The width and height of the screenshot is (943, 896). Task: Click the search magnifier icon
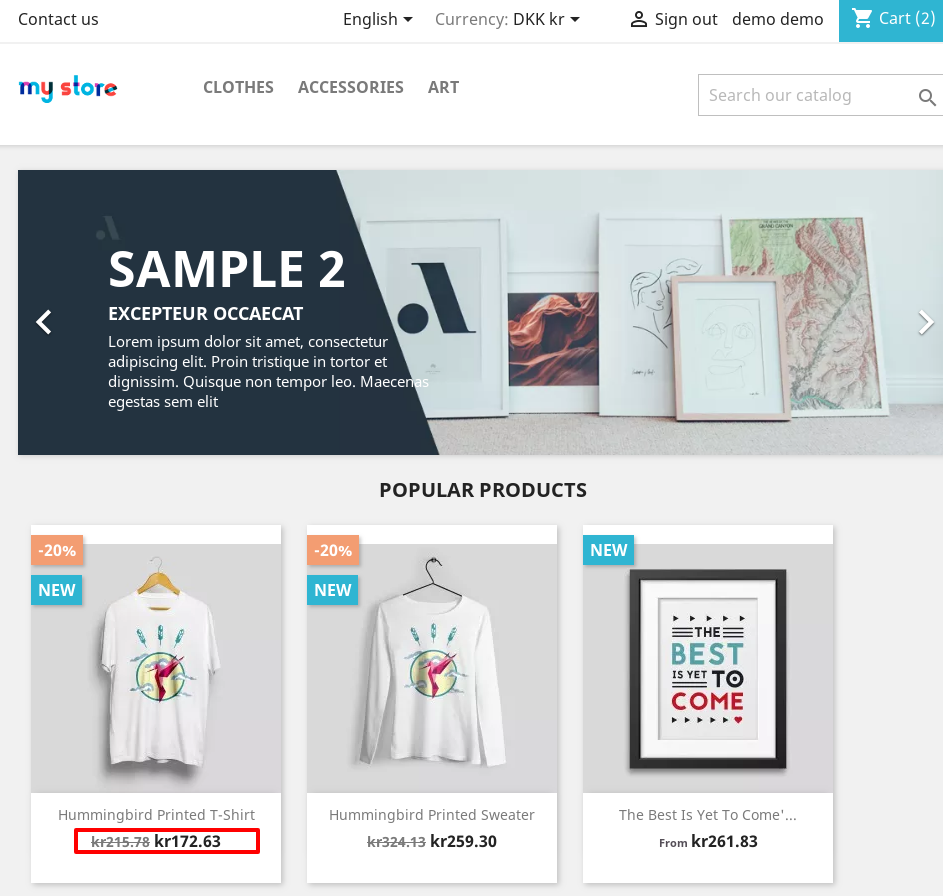pos(927,96)
